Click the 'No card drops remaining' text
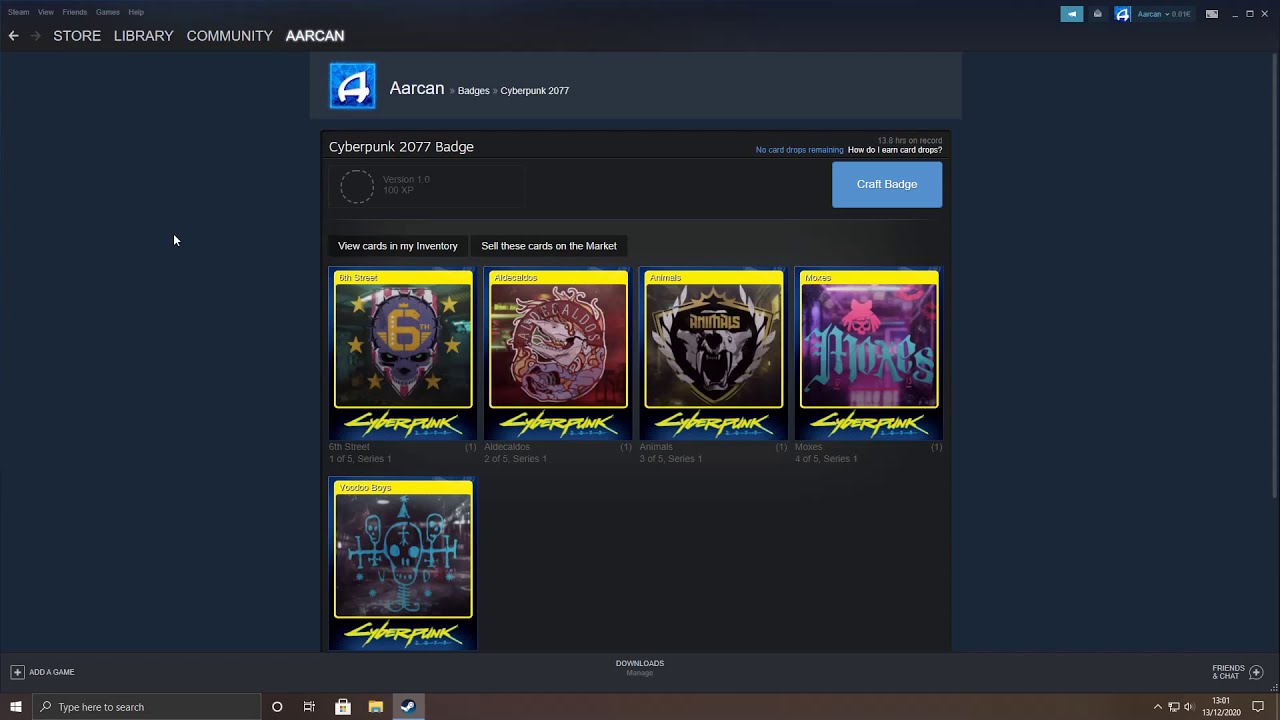1280x720 pixels. point(800,150)
